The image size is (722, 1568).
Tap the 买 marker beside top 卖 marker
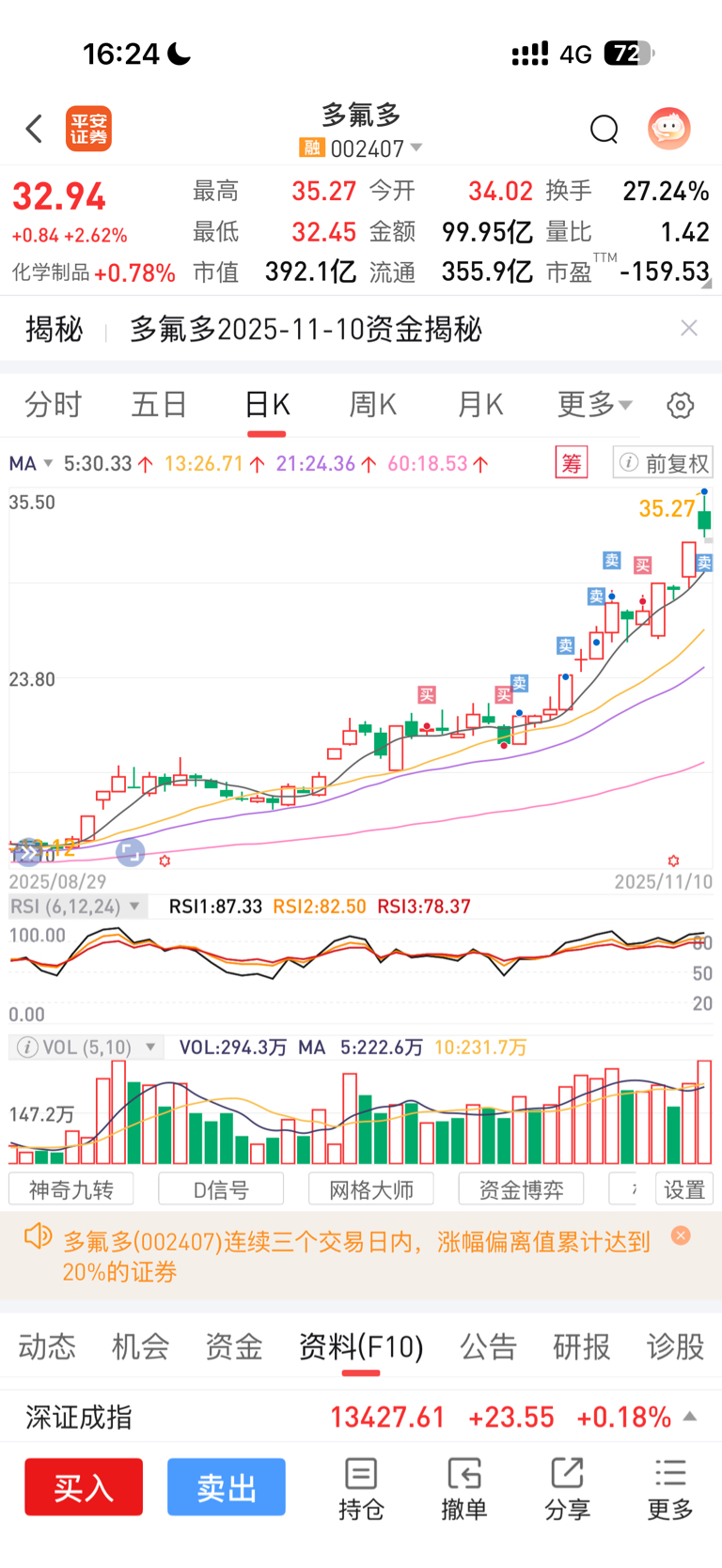(642, 565)
